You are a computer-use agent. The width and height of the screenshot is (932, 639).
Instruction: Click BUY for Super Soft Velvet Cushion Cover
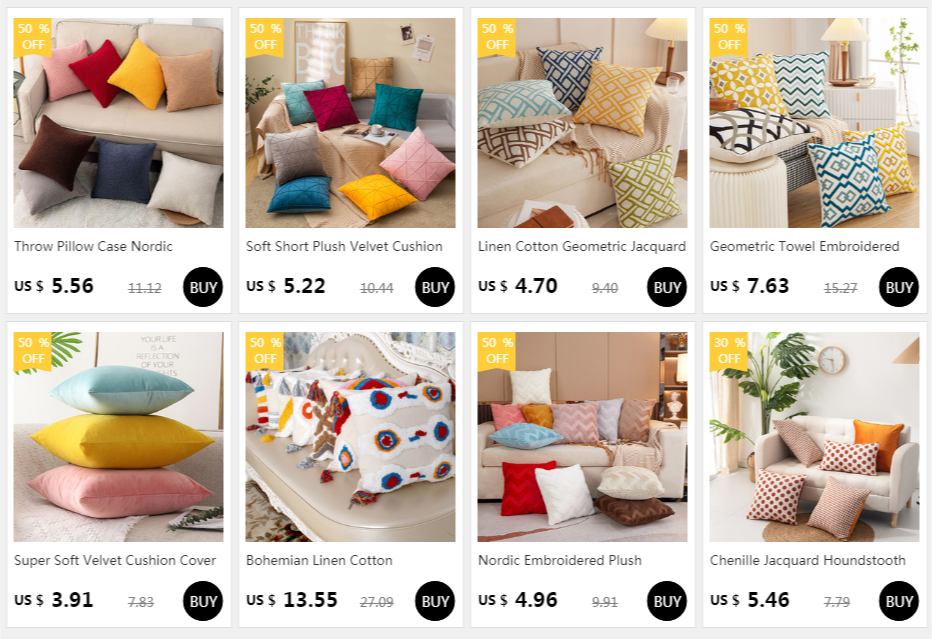tap(203, 601)
